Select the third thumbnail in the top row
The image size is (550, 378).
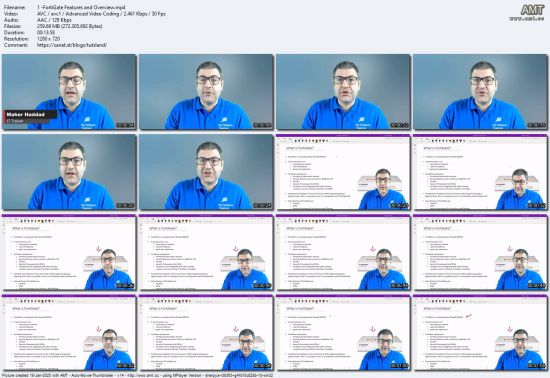(x=343, y=92)
